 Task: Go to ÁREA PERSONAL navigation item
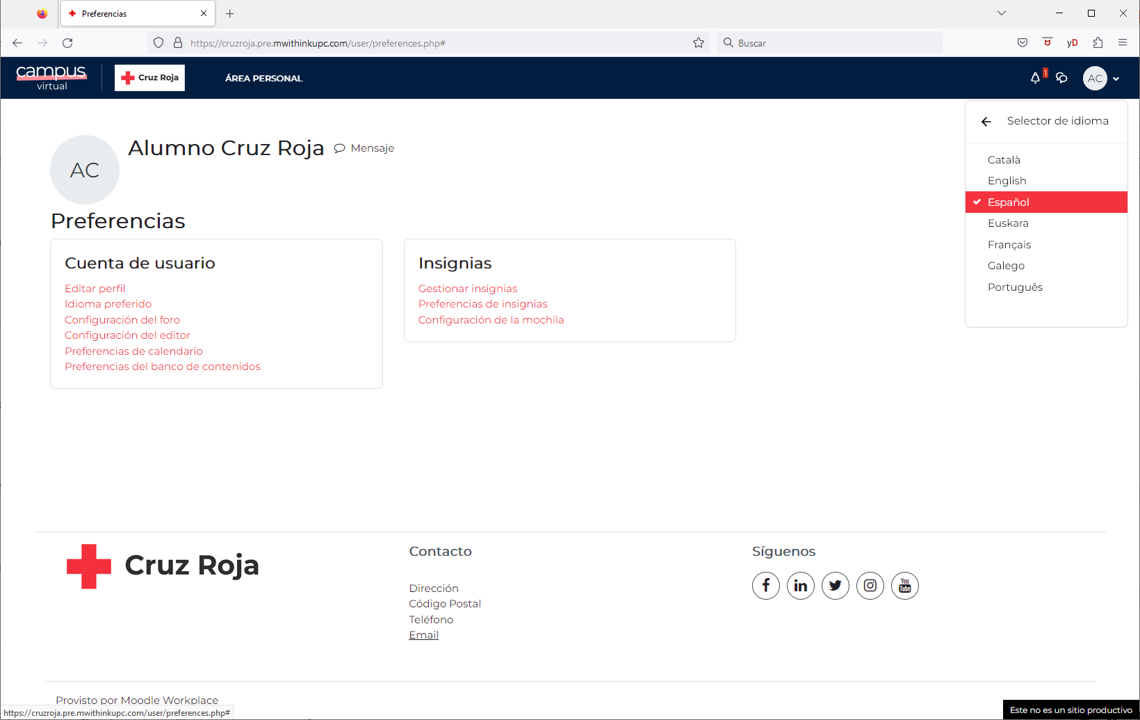pos(263,78)
